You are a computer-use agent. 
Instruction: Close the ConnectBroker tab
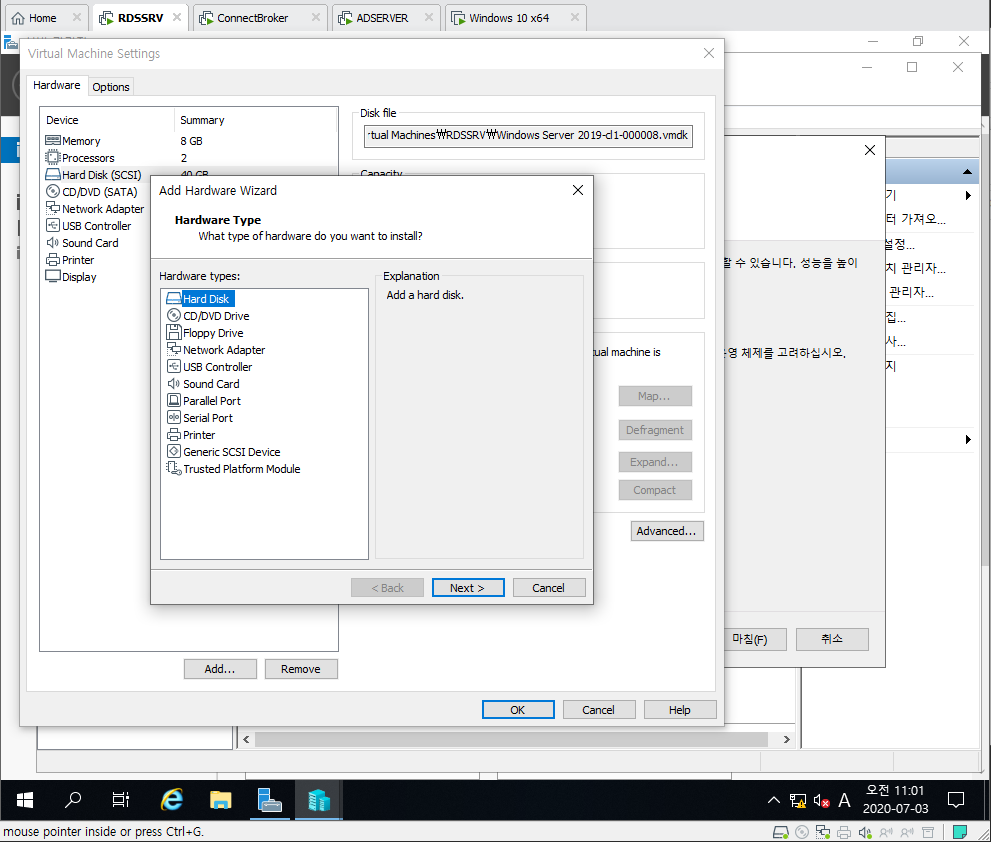point(316,17)
